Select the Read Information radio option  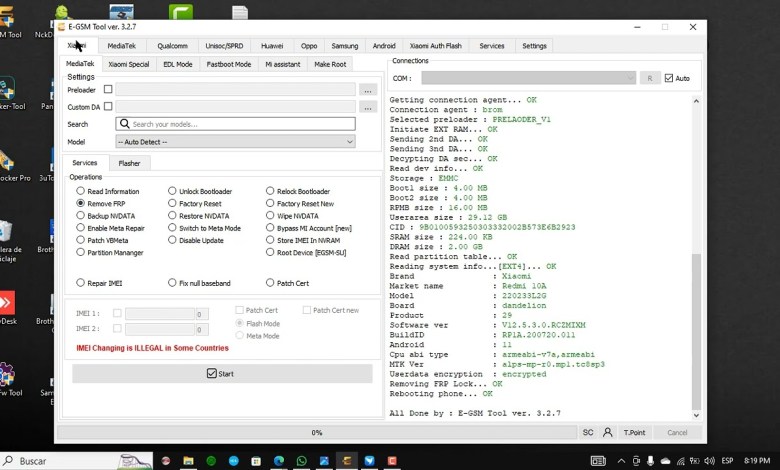pyautogui.click(x=80, y=191)
